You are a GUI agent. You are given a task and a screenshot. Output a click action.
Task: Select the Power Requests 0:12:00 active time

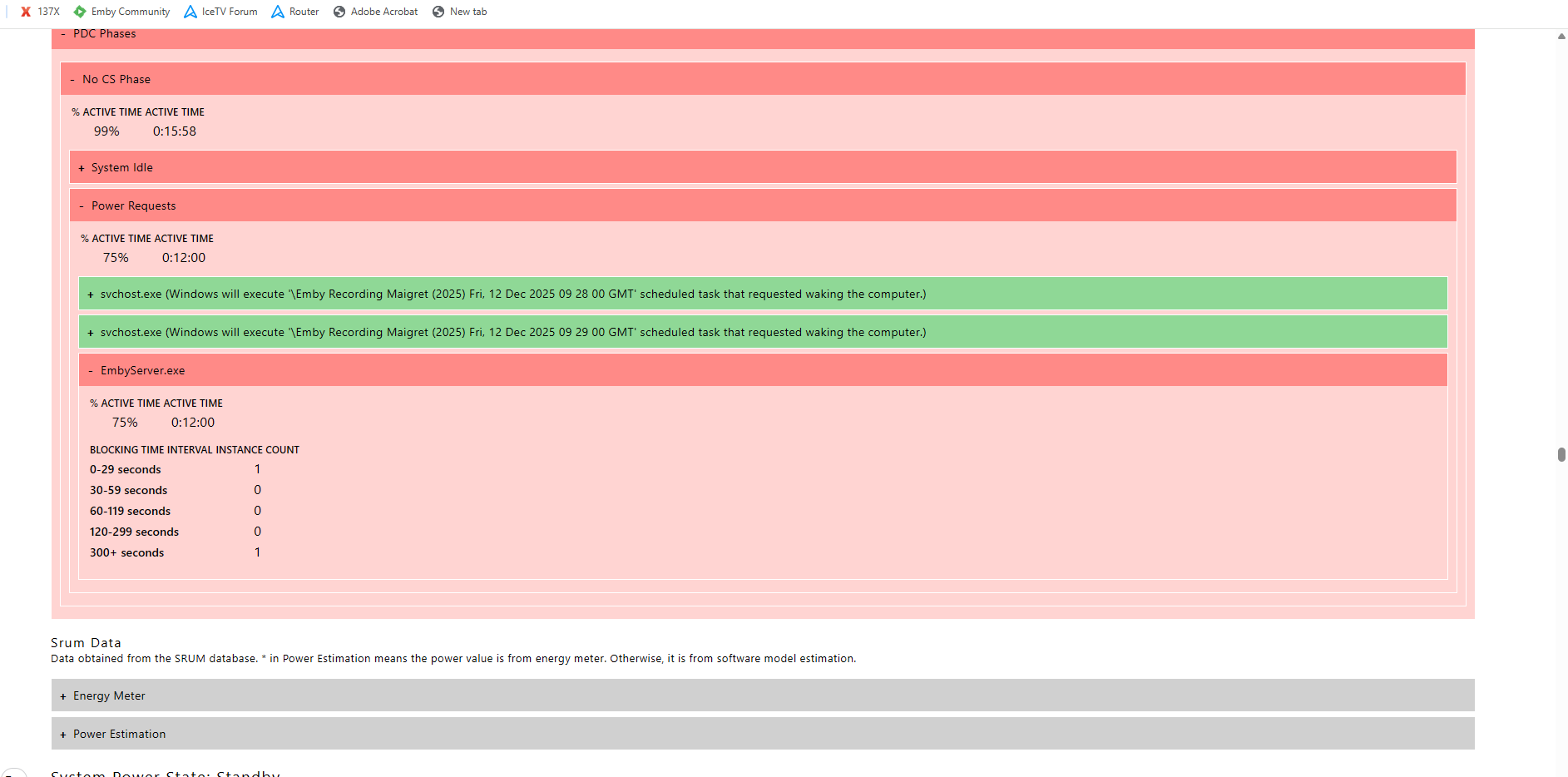click(x=184, y=258)
